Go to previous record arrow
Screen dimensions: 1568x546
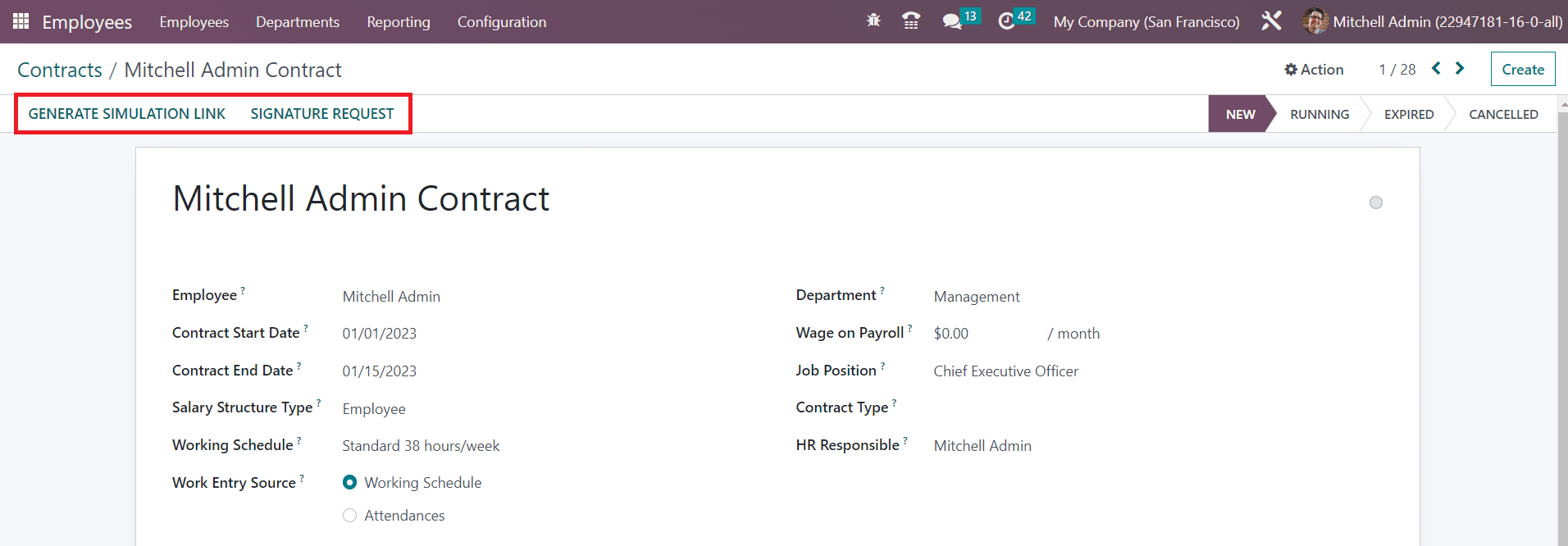(x=1436, y=69)
